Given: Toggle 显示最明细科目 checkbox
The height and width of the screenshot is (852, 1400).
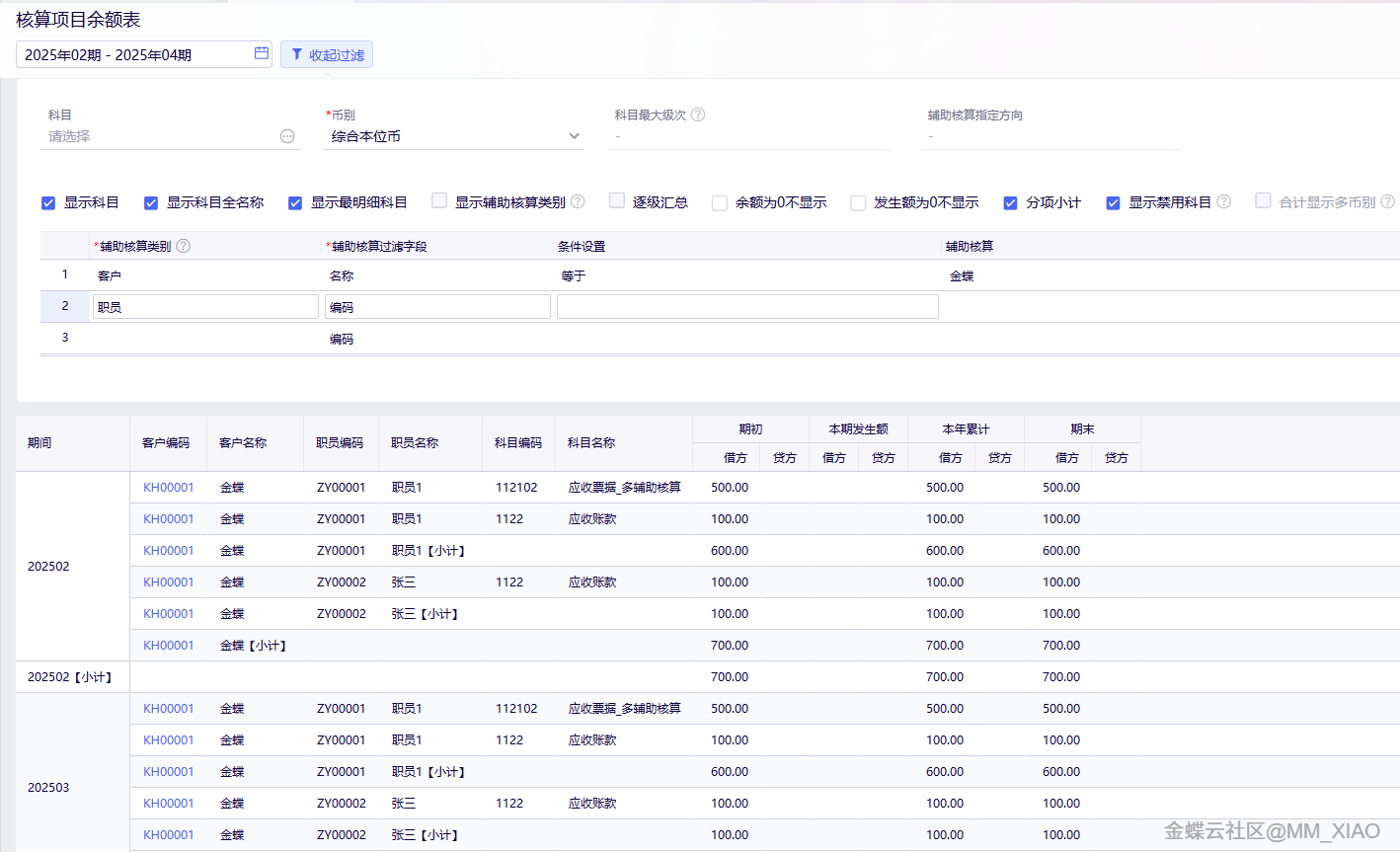Looking at the screenshot, I should click(x=295, y=202).
